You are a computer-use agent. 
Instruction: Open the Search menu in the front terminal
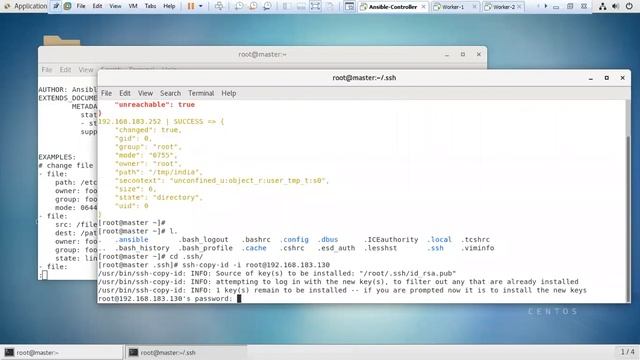pos(171,93)
